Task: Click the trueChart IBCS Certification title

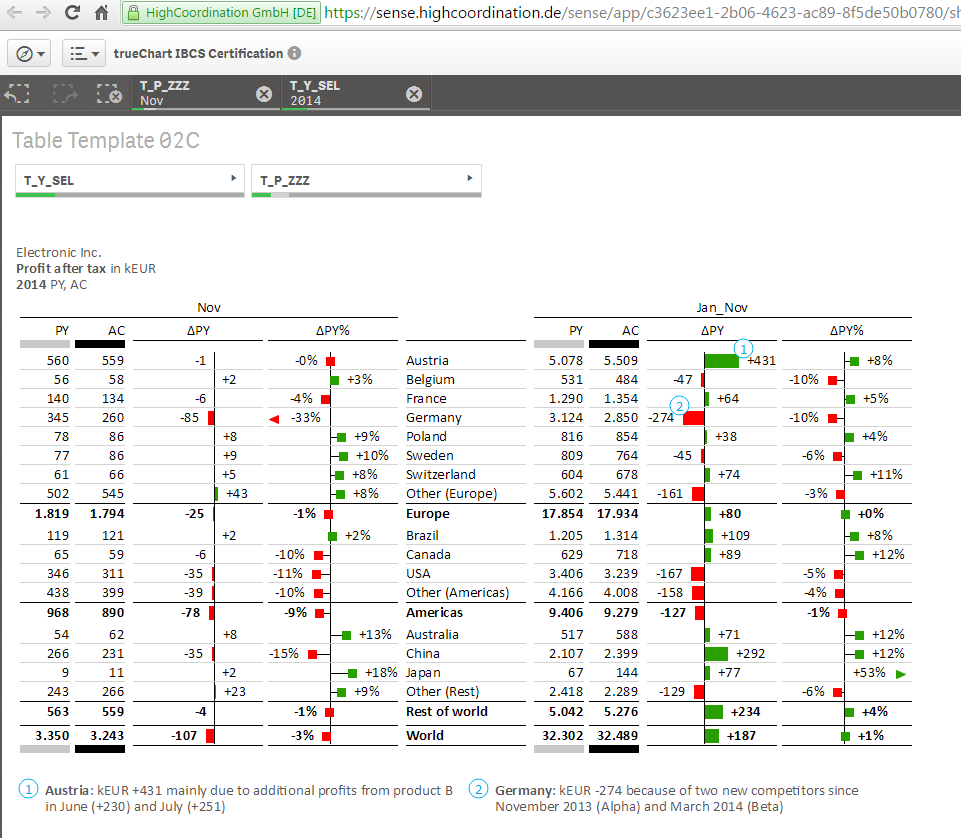Action: [198, 53]
